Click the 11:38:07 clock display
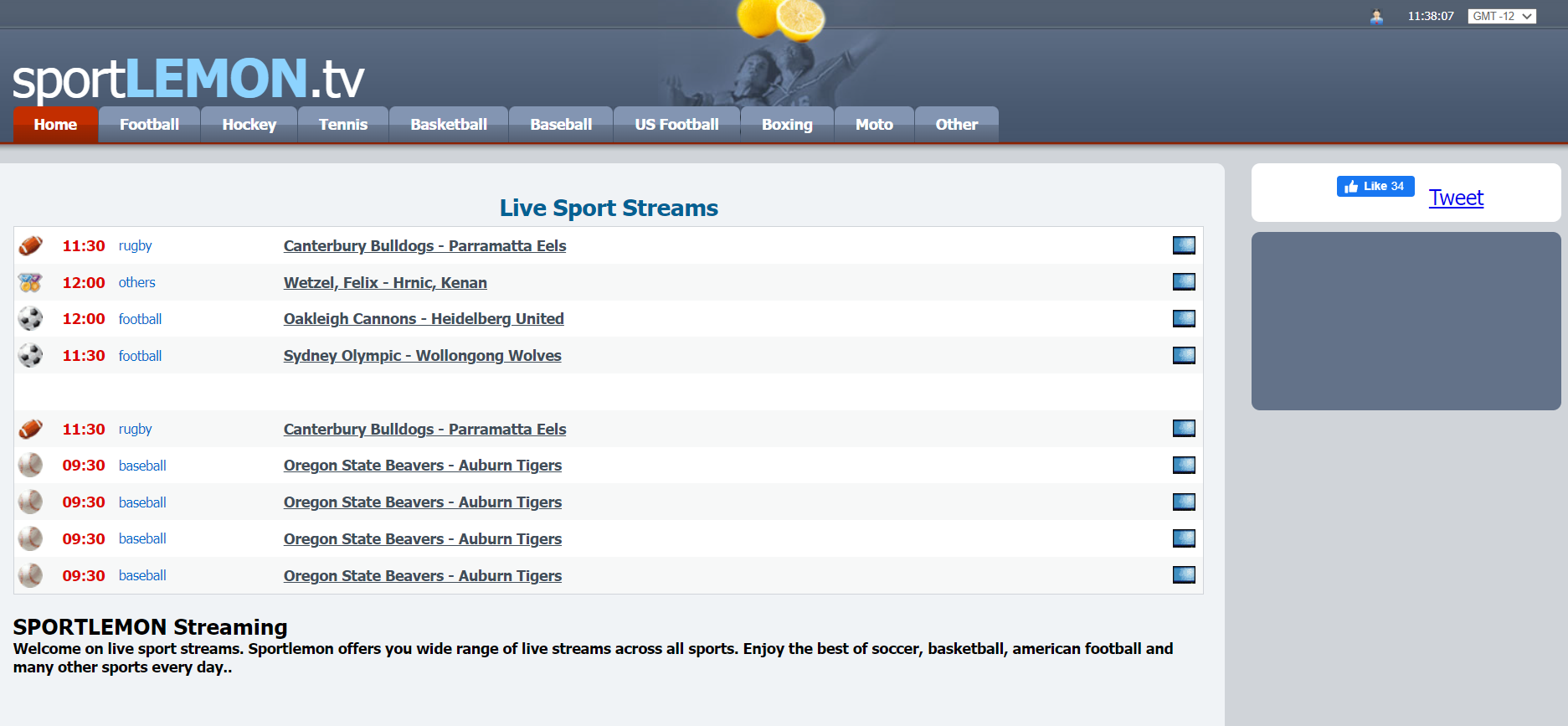The width and height of the screenshot is (1568, 726). point(1431,16)
